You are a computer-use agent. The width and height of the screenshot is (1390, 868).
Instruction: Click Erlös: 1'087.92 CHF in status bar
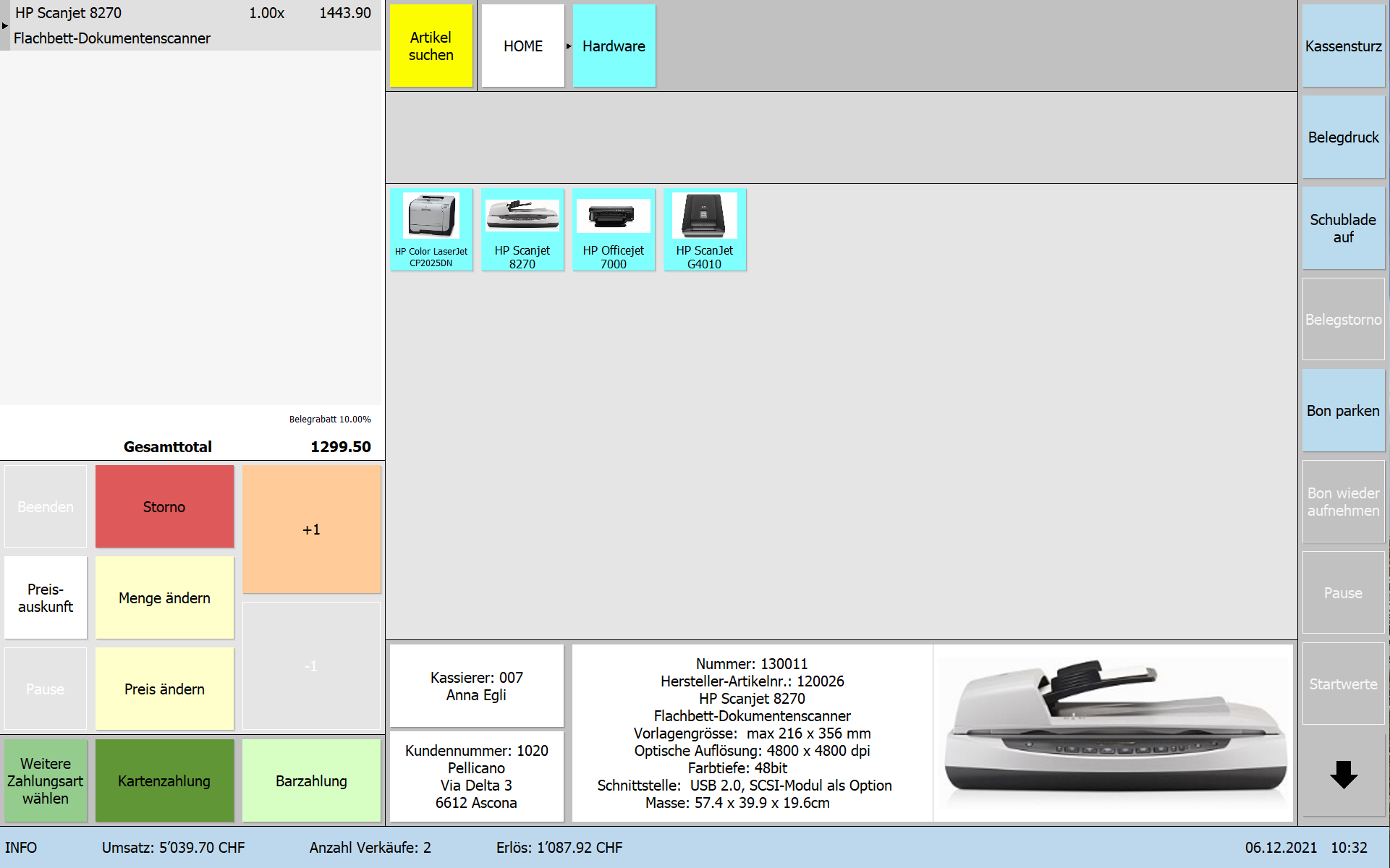[x=559, y=848]
